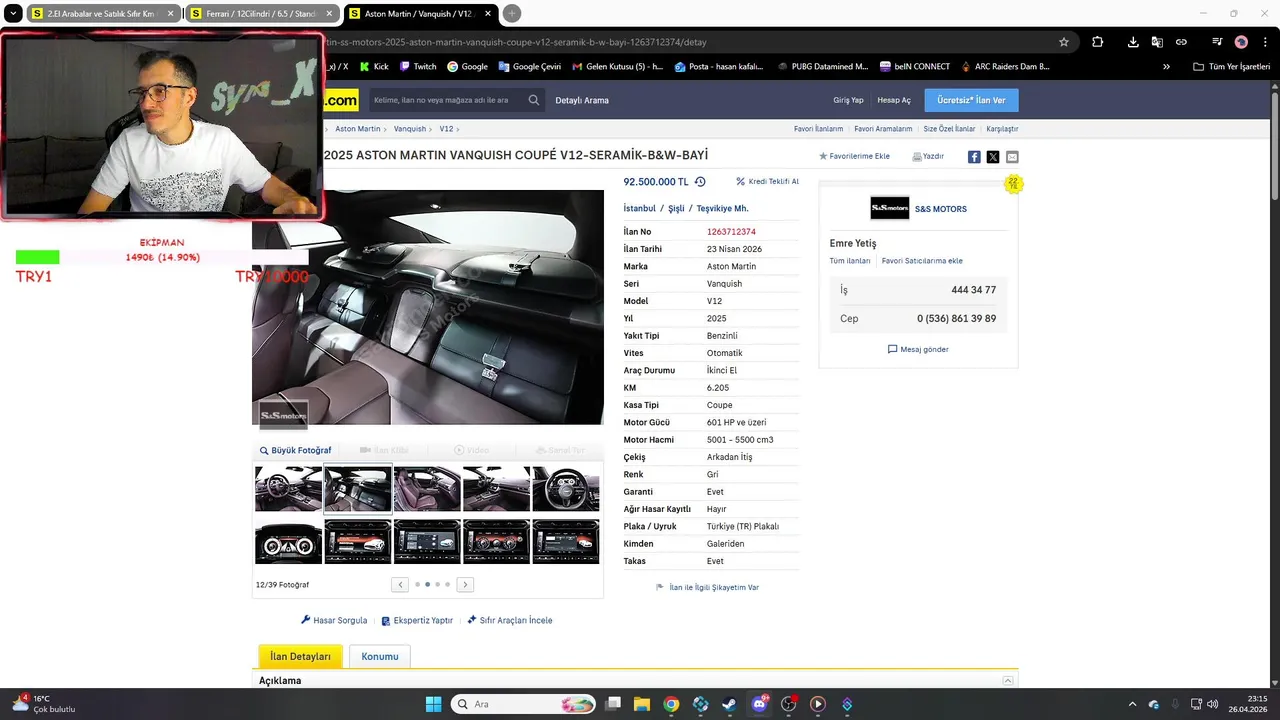Image resolution: width=1280 pixels, height=720 pixels.
Task: Open the Twitch bookmark
Action: [418, 67]
